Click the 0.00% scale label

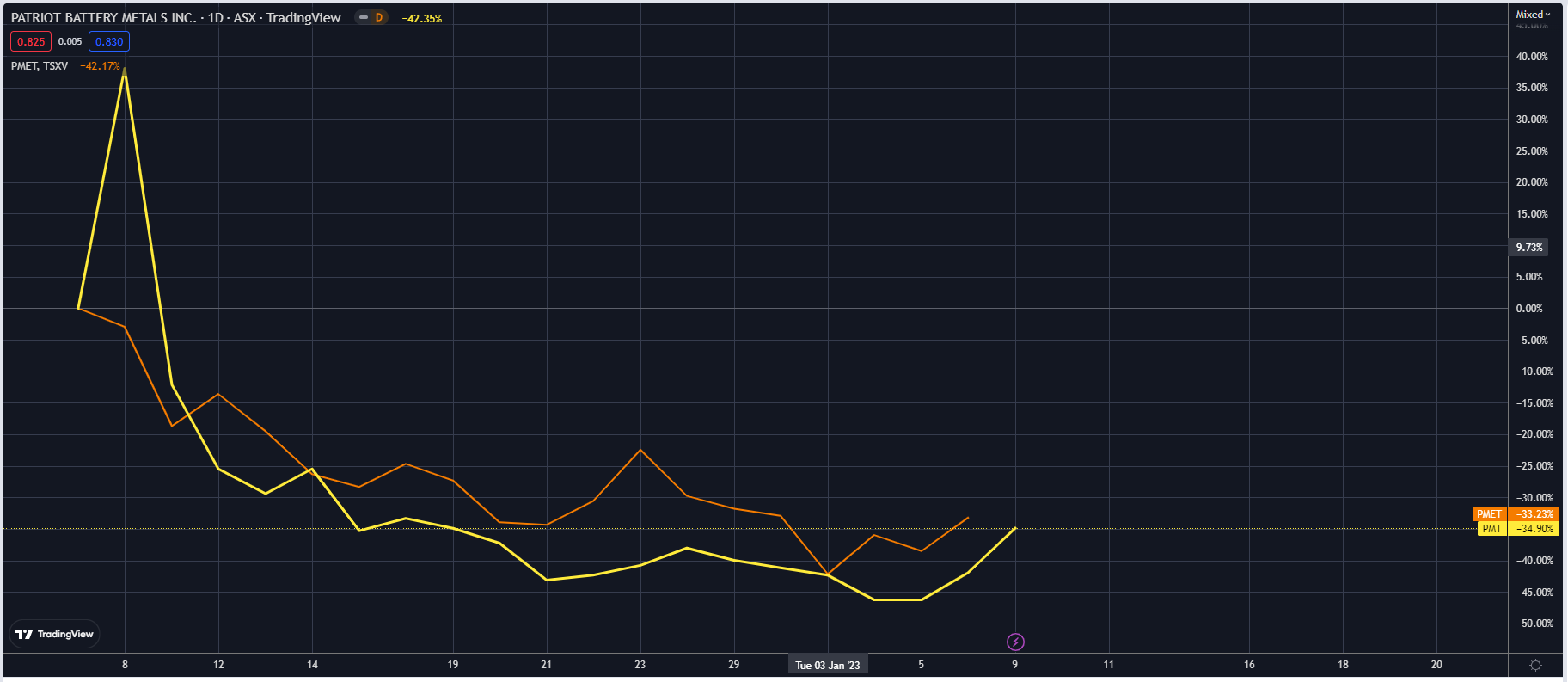(x=1529, y=309)
